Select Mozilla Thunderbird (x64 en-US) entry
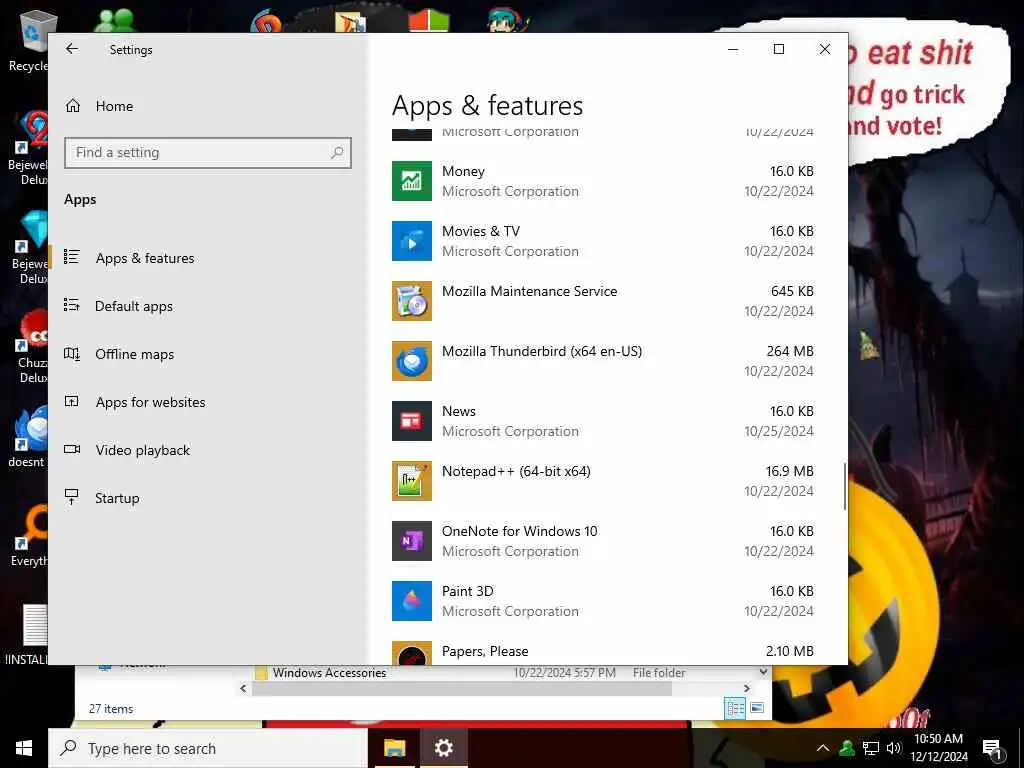This screenshot has width=1024, height=768. [x=603, y=361]
